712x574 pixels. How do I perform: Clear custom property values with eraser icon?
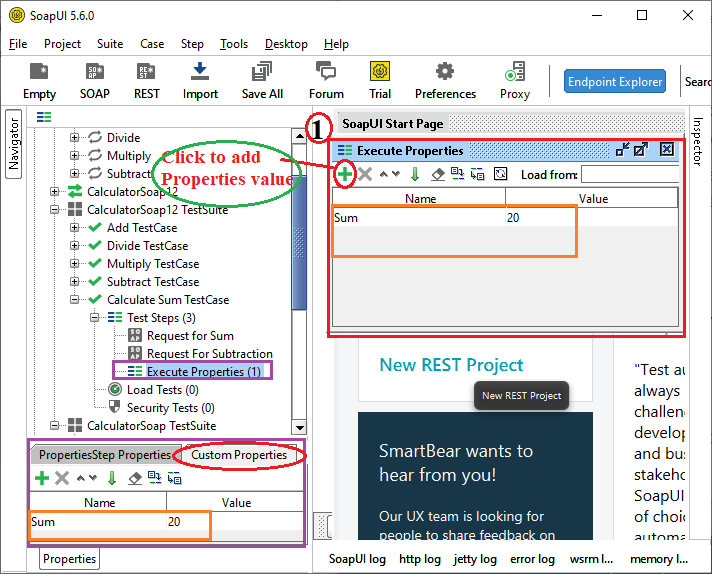coord(135,478)
